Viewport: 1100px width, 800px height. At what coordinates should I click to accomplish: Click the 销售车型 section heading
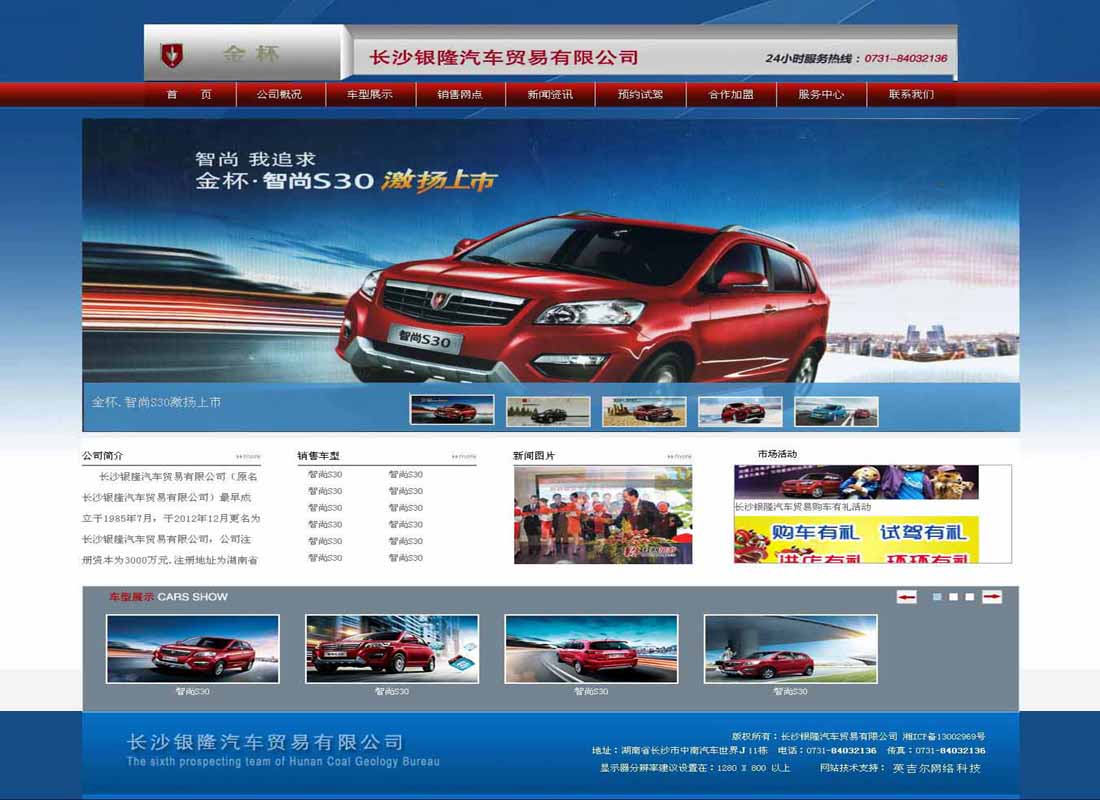click(318, 455)
